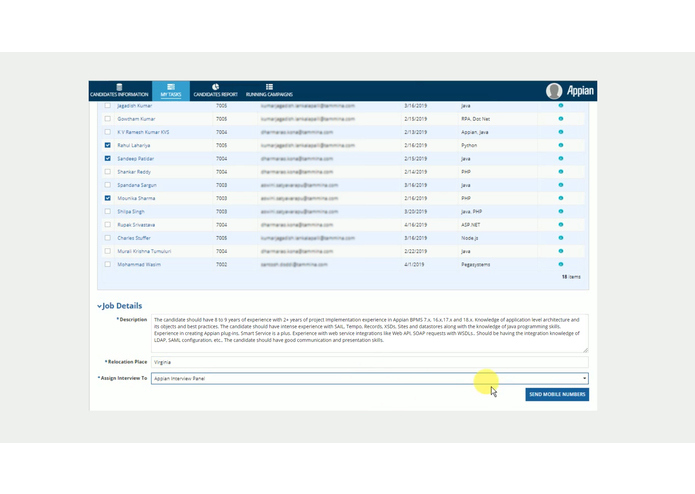
Task: Deselect Sandeep Patidar's checkbox
Action: point(108,159)
